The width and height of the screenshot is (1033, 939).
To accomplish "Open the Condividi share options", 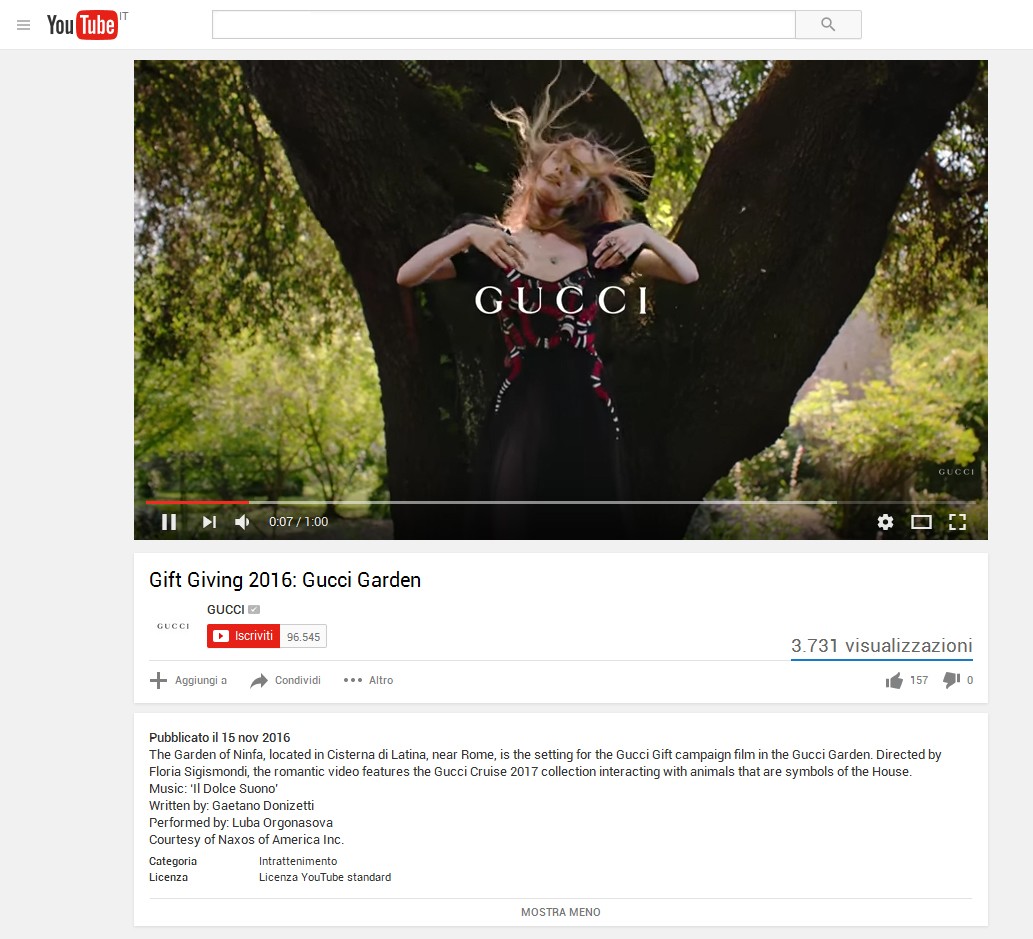I will coord(285,680).
